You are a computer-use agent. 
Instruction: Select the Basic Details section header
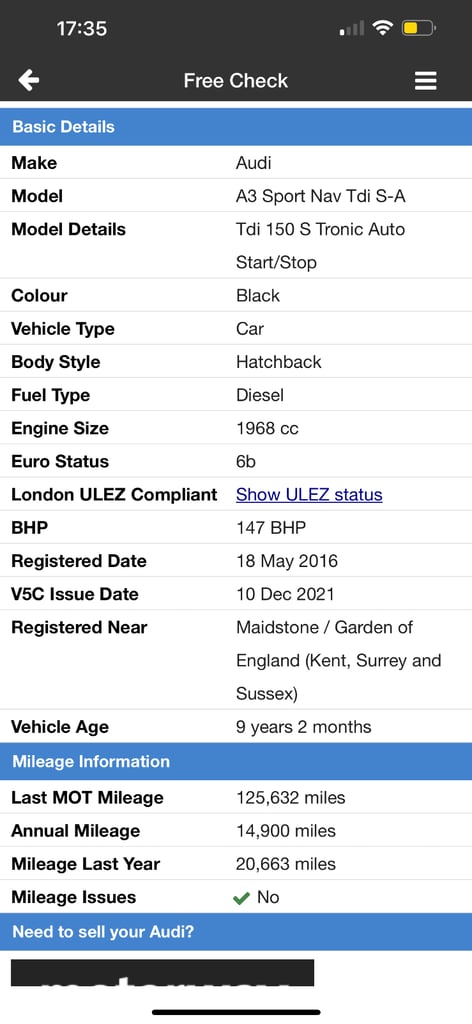tap(236, 127)
